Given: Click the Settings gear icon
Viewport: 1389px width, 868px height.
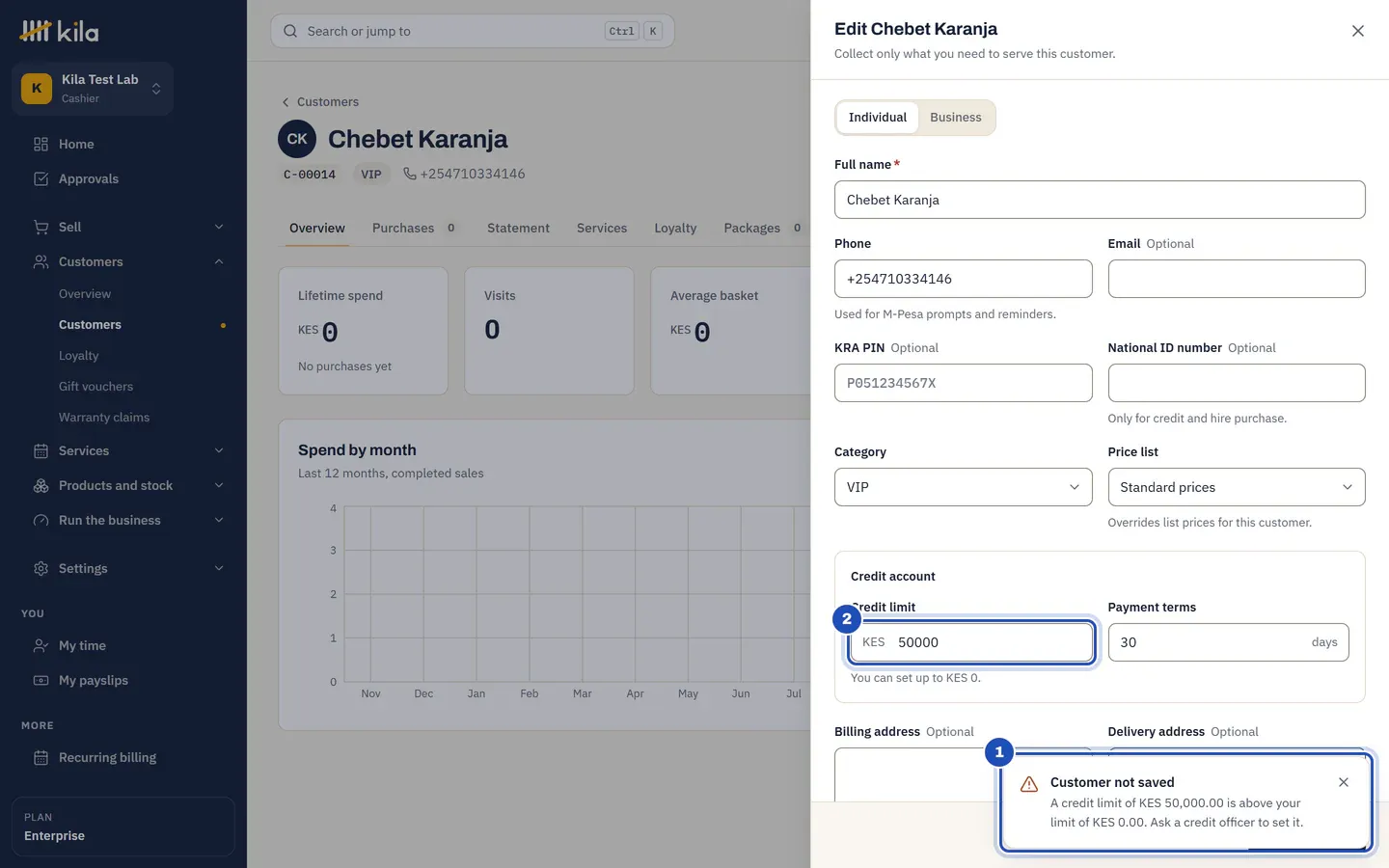Looking at the screenshot, I should [x=41, y=568].
